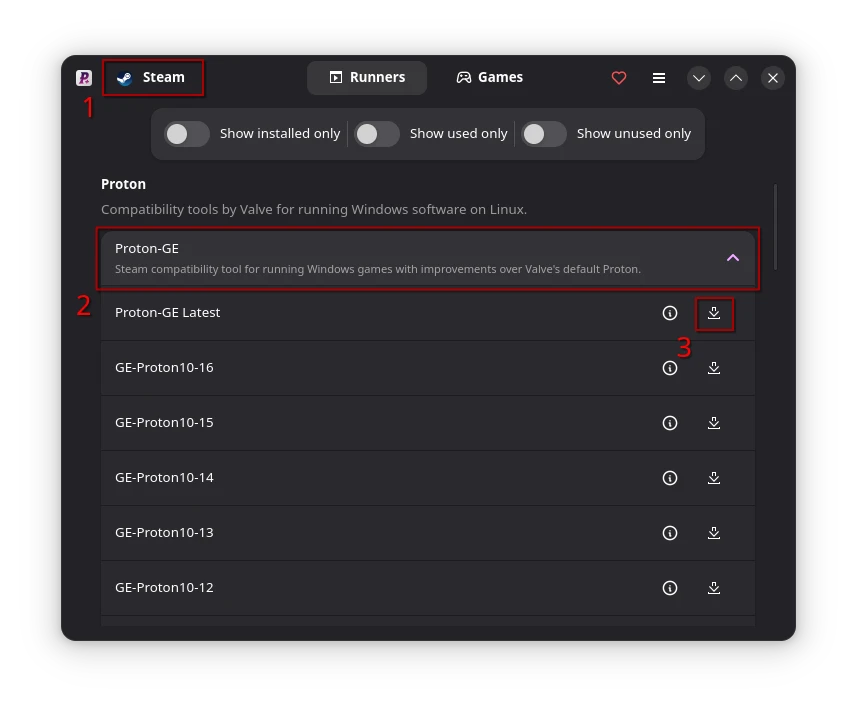Download GE-Proton10-14
The height and width of the screenshot is (708, 857).
(714, 477)
